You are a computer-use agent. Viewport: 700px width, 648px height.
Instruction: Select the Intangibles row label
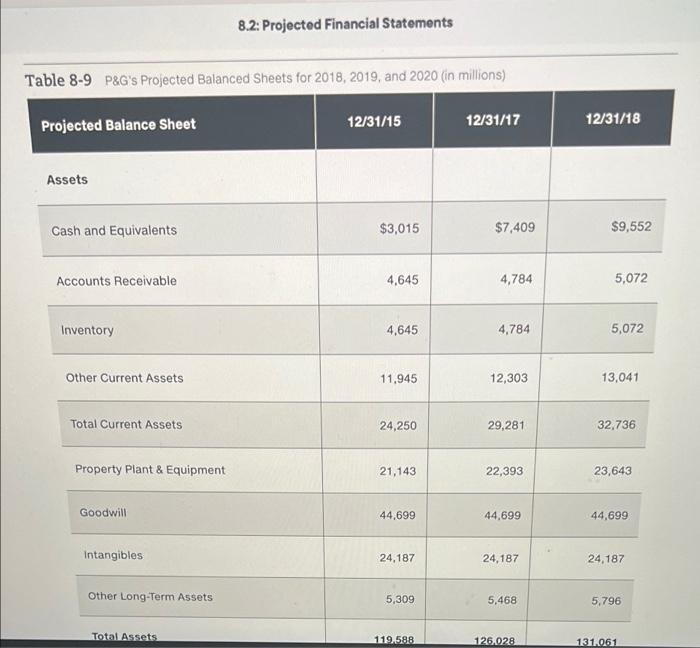click(113, 555)
